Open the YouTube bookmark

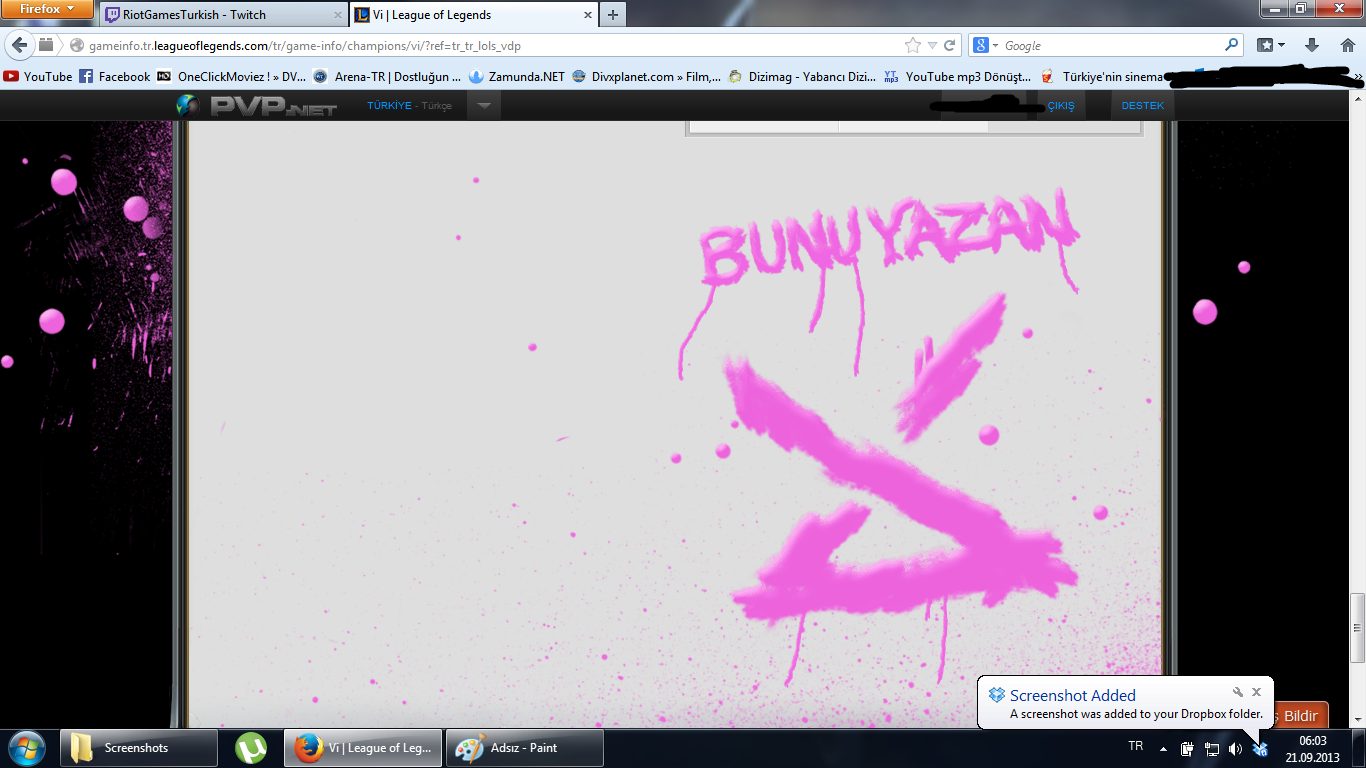point(38,76)
